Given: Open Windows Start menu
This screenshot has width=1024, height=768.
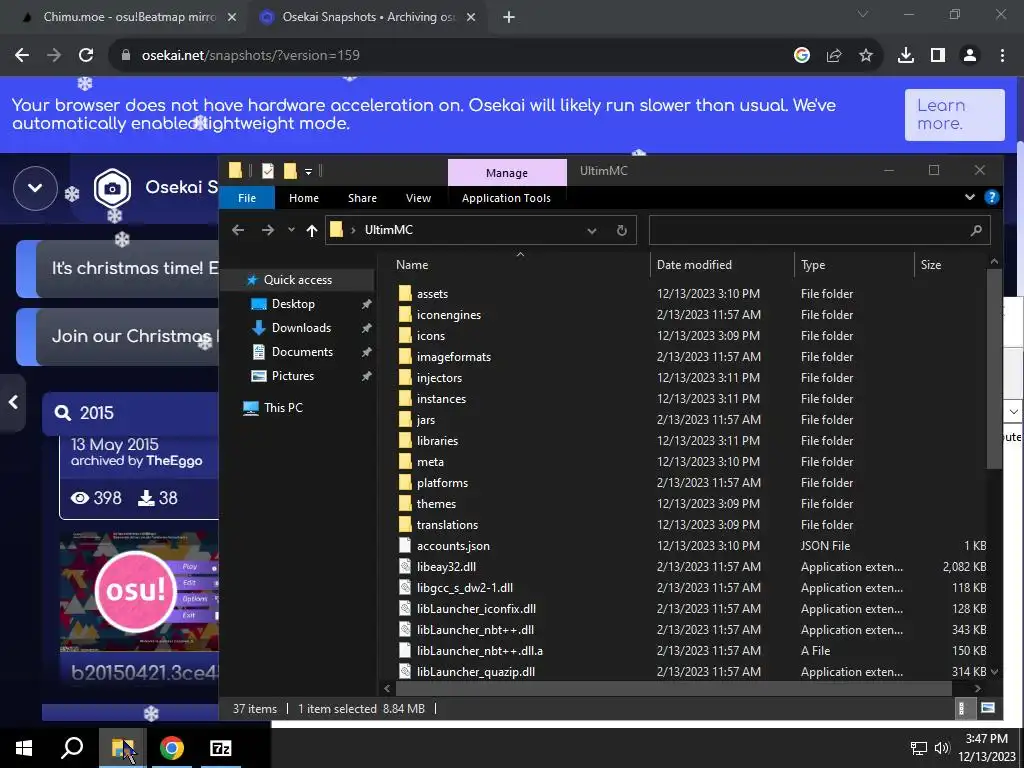Looking at the screenshot, I should (24, 748).
